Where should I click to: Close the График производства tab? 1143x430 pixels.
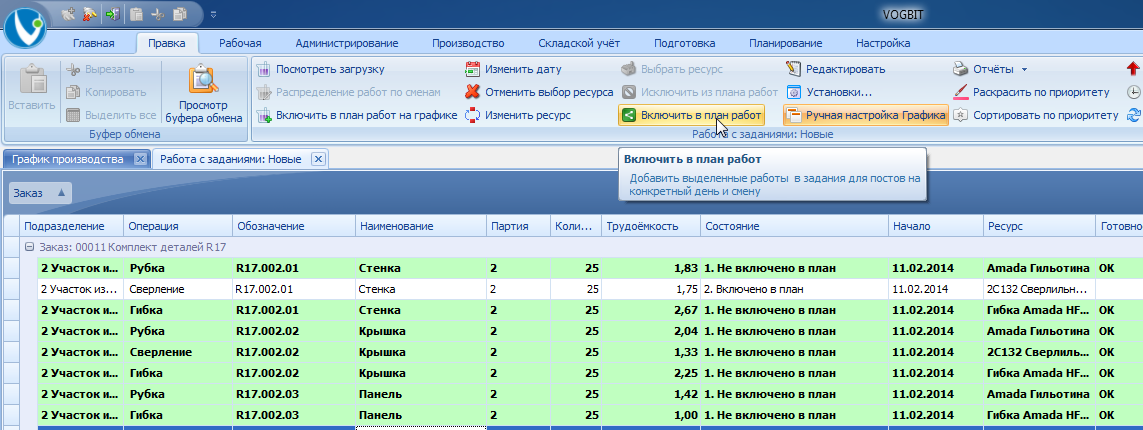click(x=141, y=159)
